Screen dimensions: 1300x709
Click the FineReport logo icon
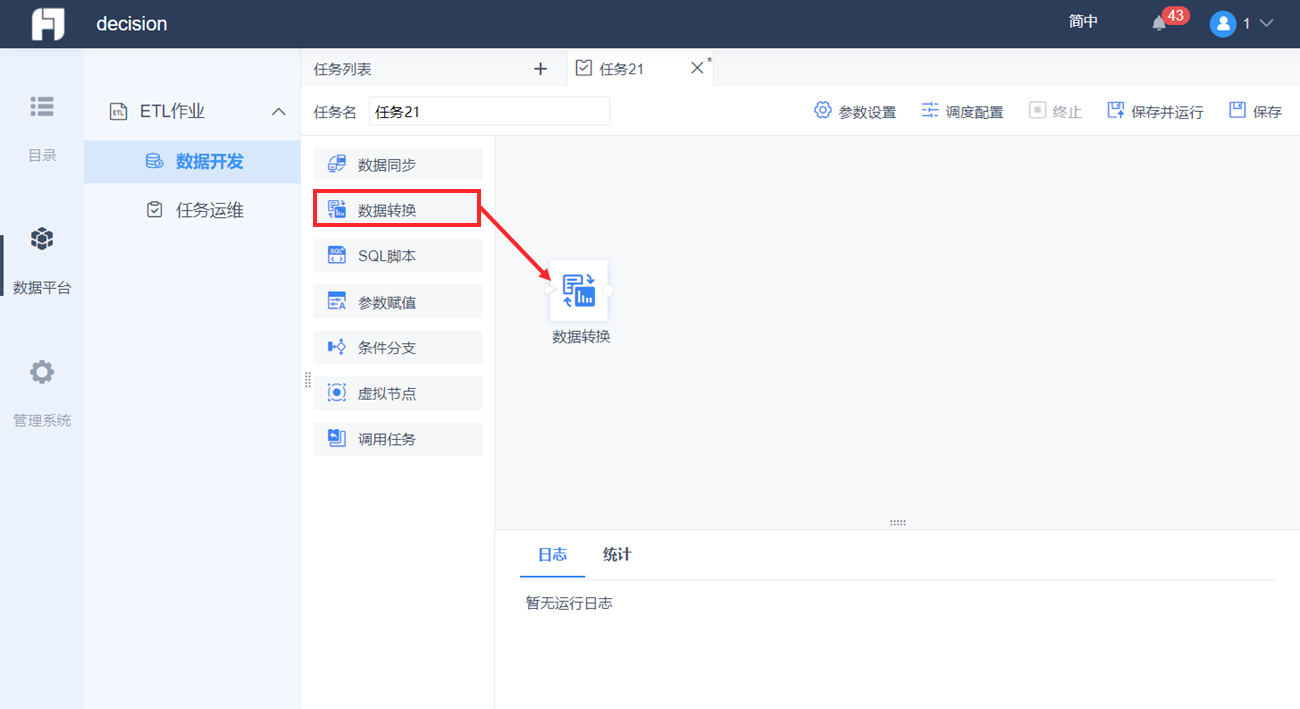click(48, 24)
